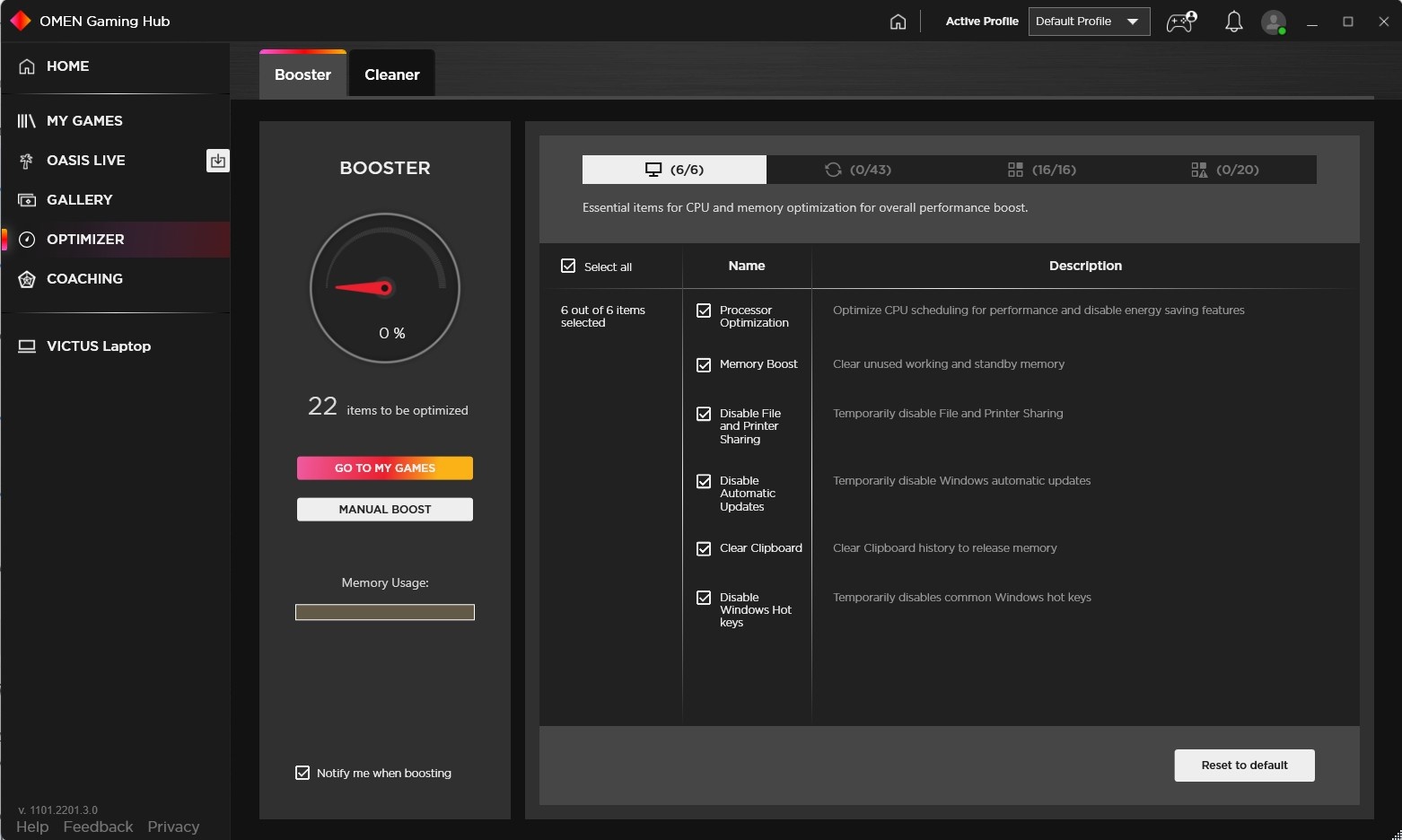Open notifications bell icon

tap(1233, 22)
